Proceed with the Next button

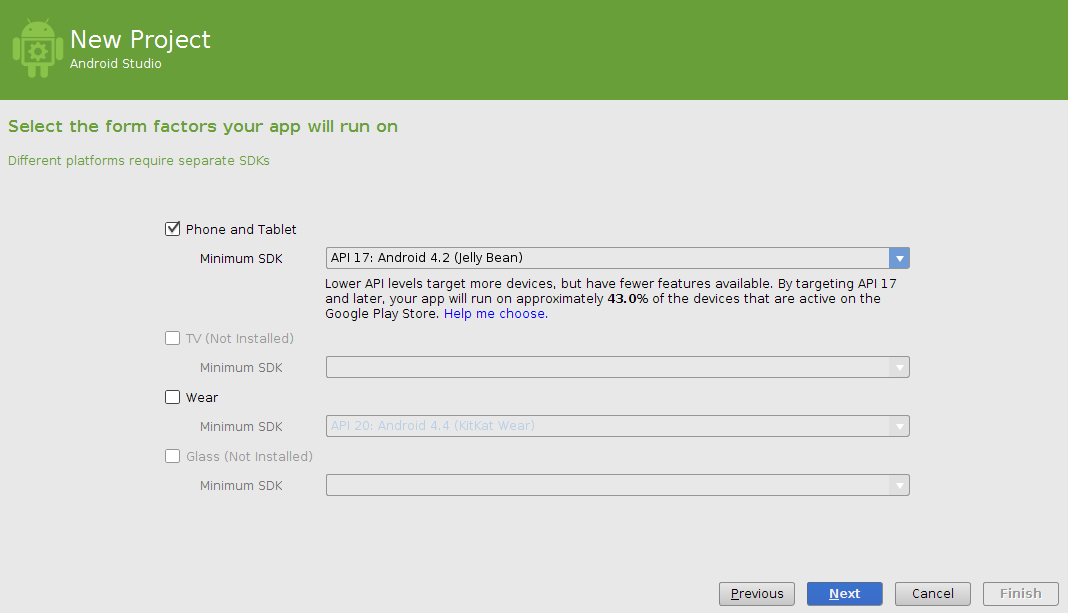click(845, 593)
